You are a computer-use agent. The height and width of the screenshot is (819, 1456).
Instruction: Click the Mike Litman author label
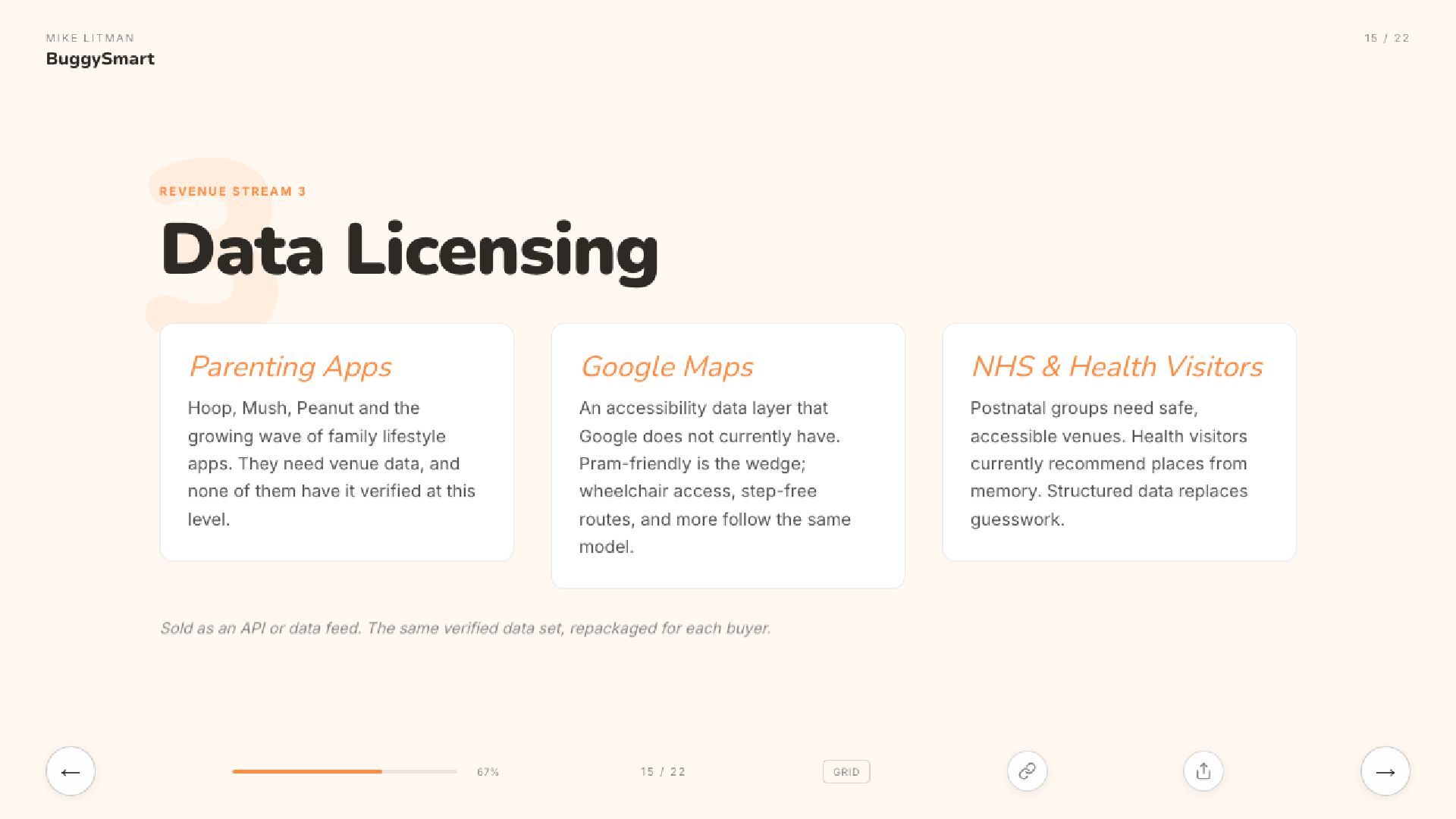click(x=90, y=38)
